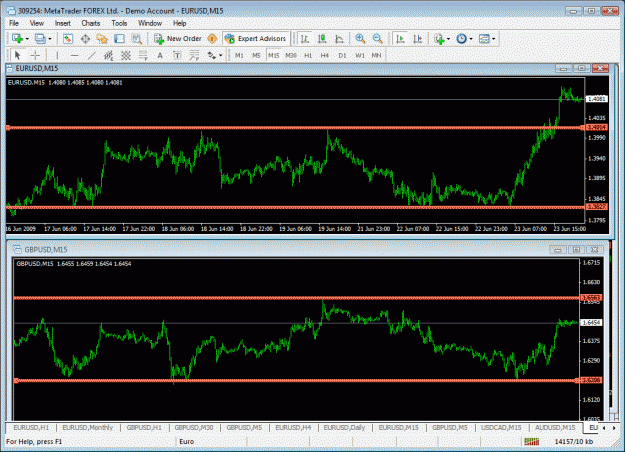Open the File menu
This screenshot has height=452, width=625.
(14, 24)
